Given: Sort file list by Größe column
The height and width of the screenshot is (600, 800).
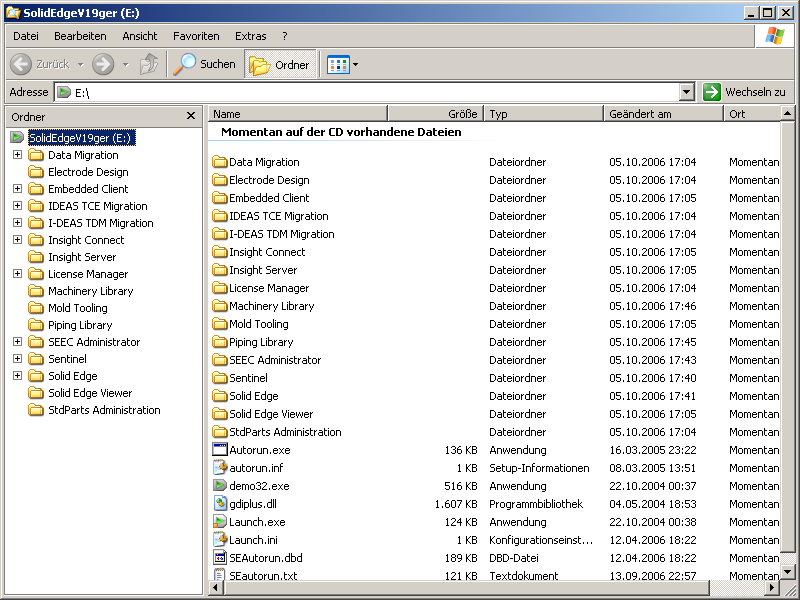Looking at the screenshot, I should (x=436, y=114).
